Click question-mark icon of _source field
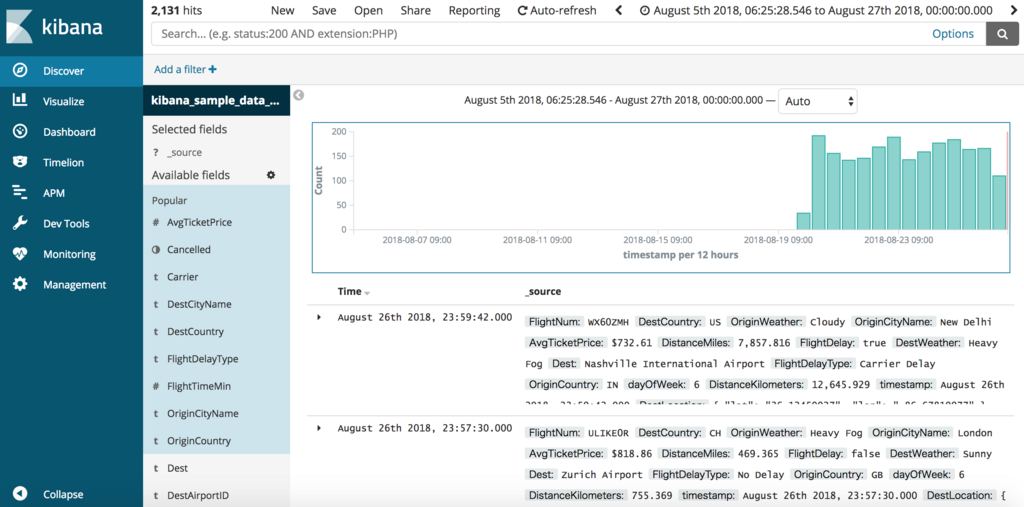The height and width of the screenshot is (507, 1024). pos(155,152)
